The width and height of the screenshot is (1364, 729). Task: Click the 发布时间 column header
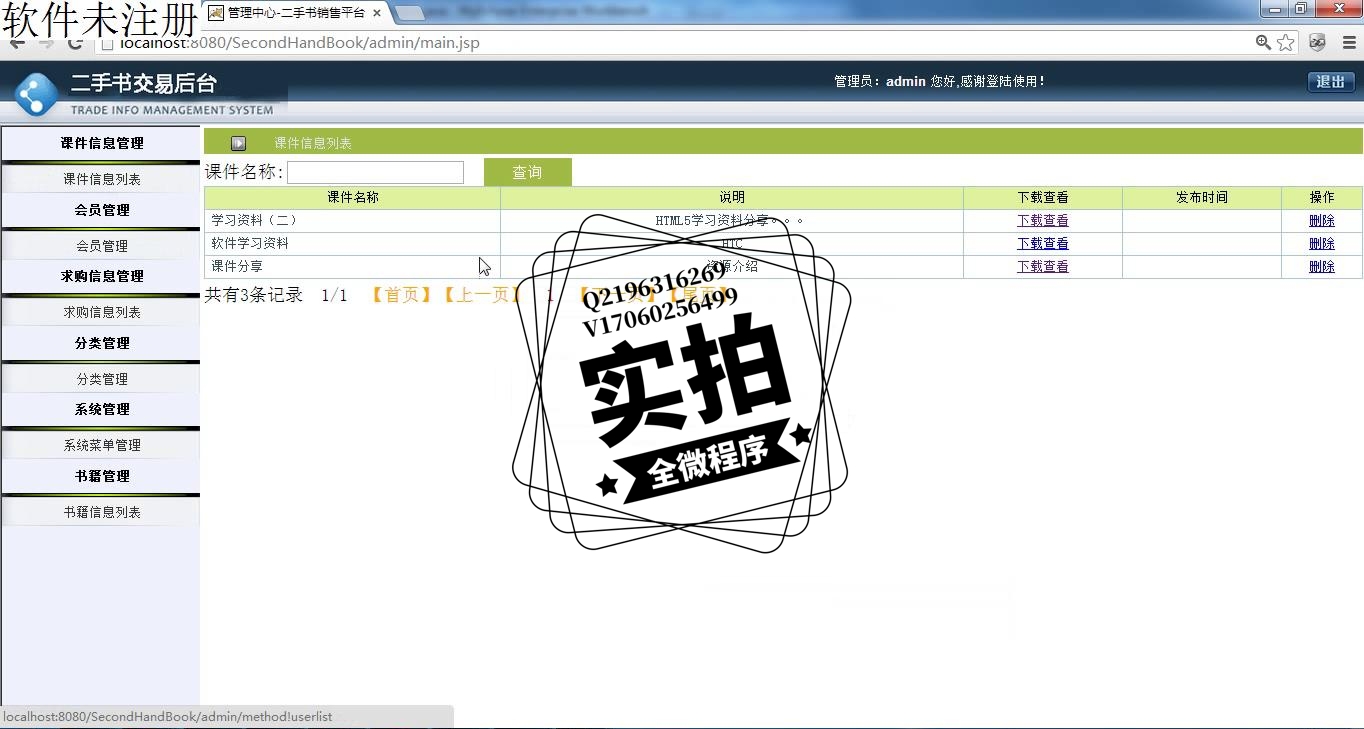(x=1202, y=198)
